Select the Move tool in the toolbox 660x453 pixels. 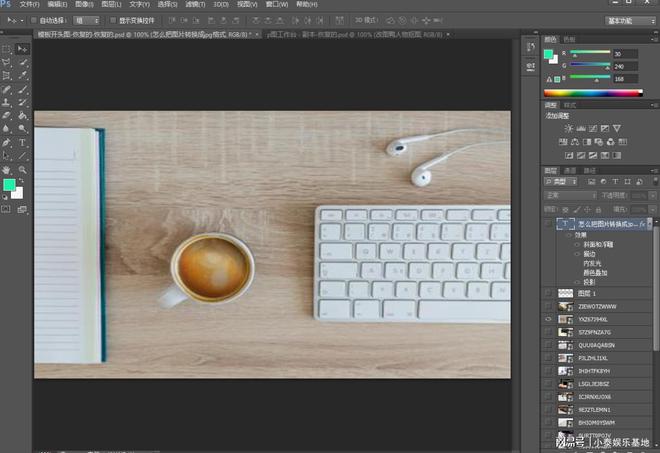pos(22,49)
